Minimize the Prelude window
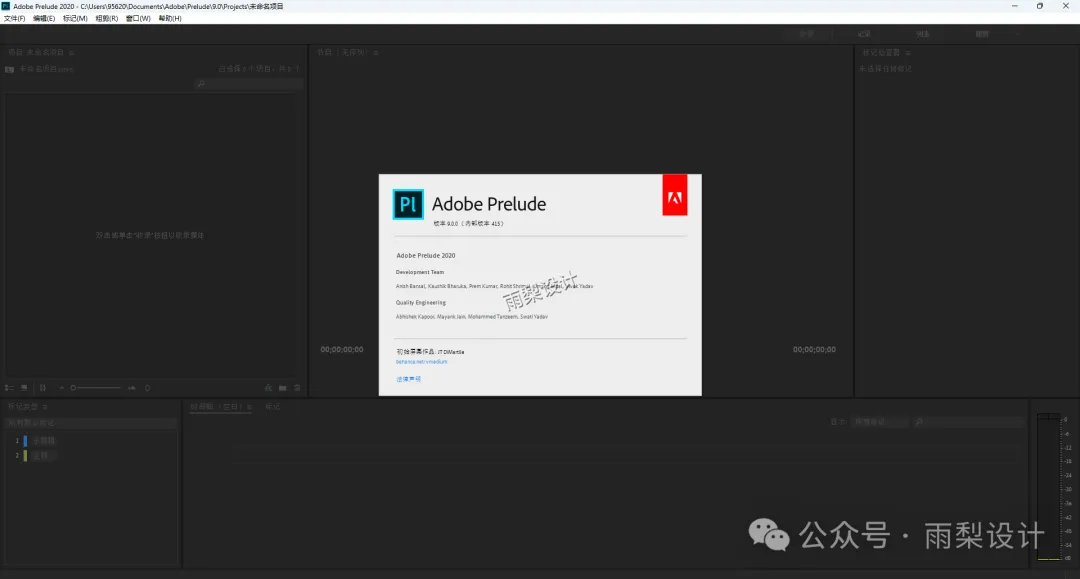The height and width of the screenshot is (579, 1080). 1015,6
